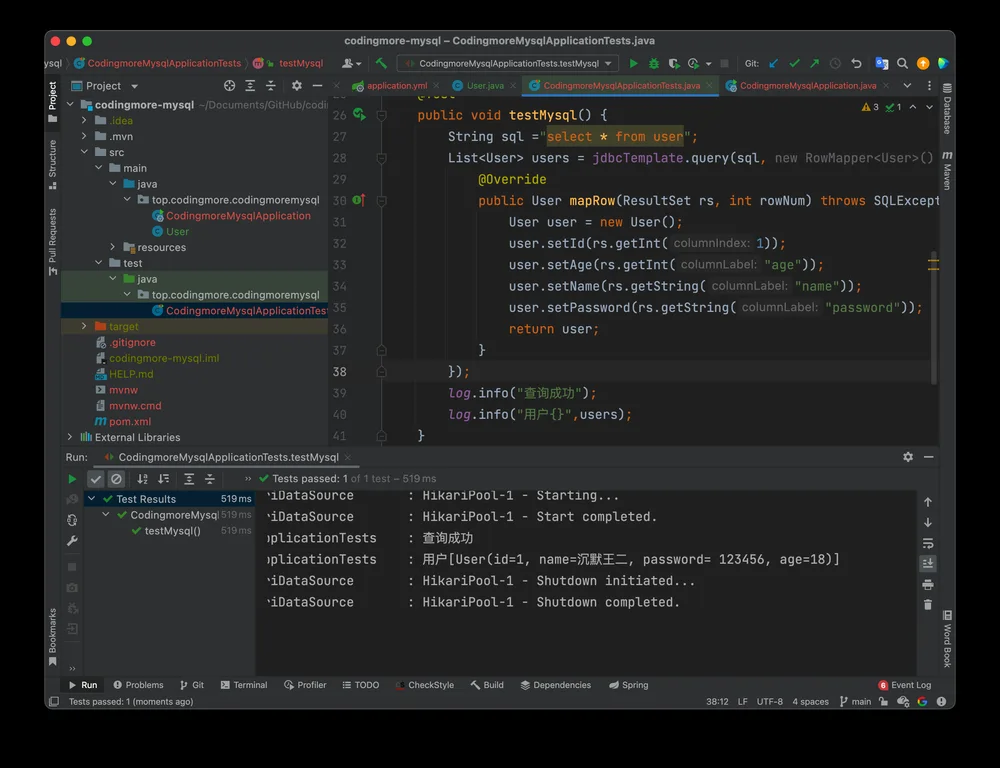This screenshot has height=768, width=1000.
Task: Click the UTF-8 encoding status entry
Action: coord(770,701)
